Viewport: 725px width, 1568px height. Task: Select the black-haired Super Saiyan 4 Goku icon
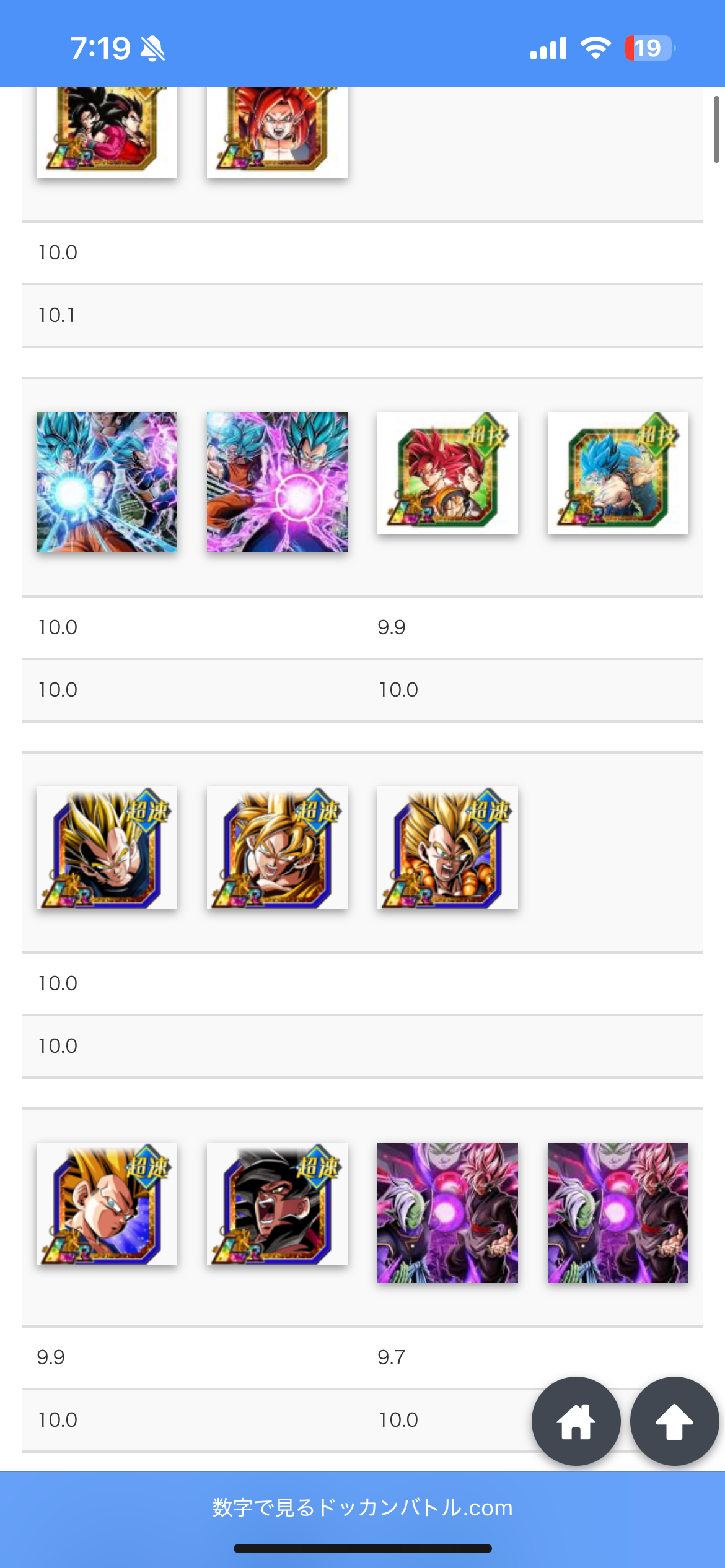pyautogui.click(x=277, y=1203)
